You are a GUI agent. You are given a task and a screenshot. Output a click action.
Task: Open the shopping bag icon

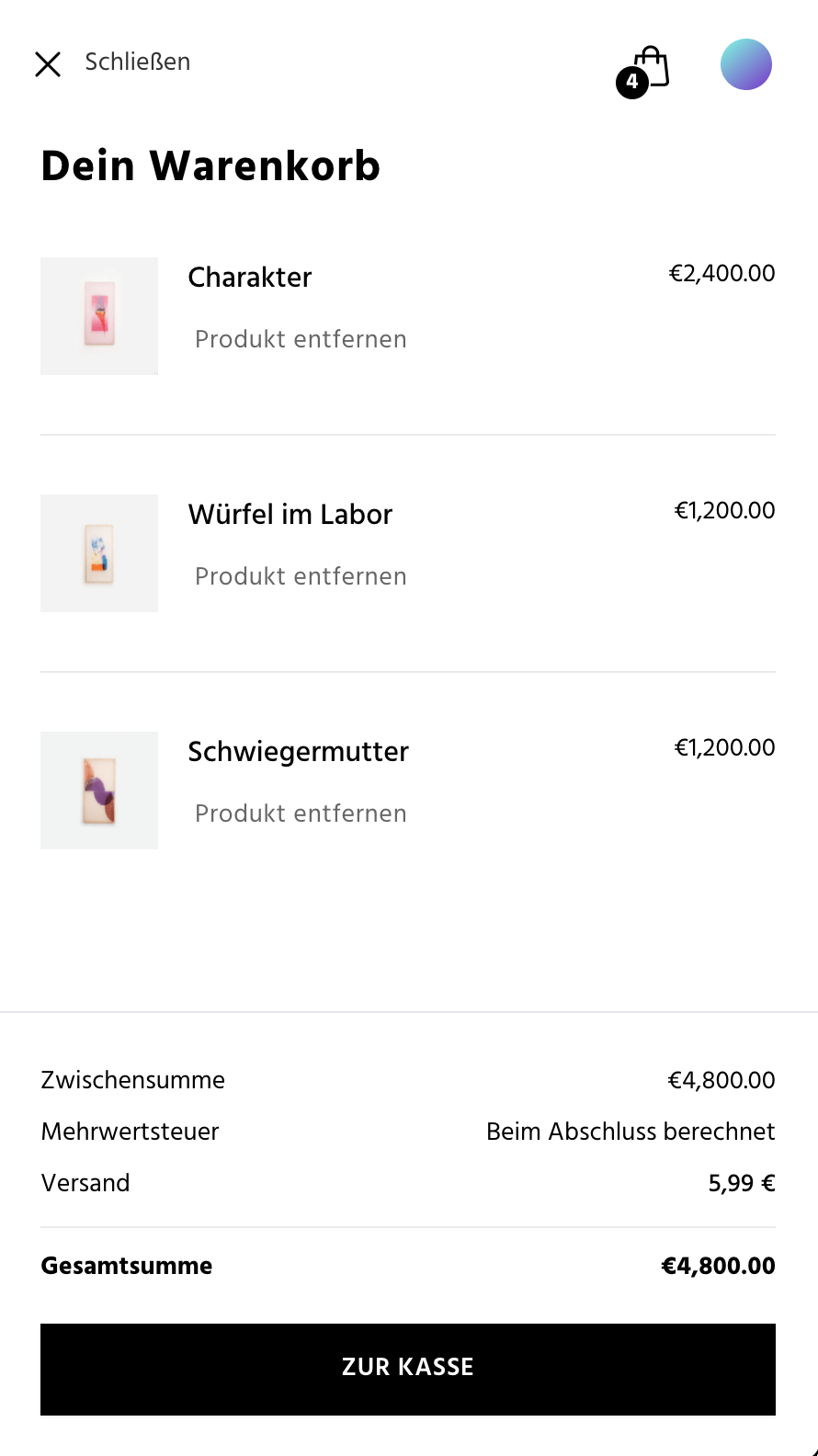653,64
